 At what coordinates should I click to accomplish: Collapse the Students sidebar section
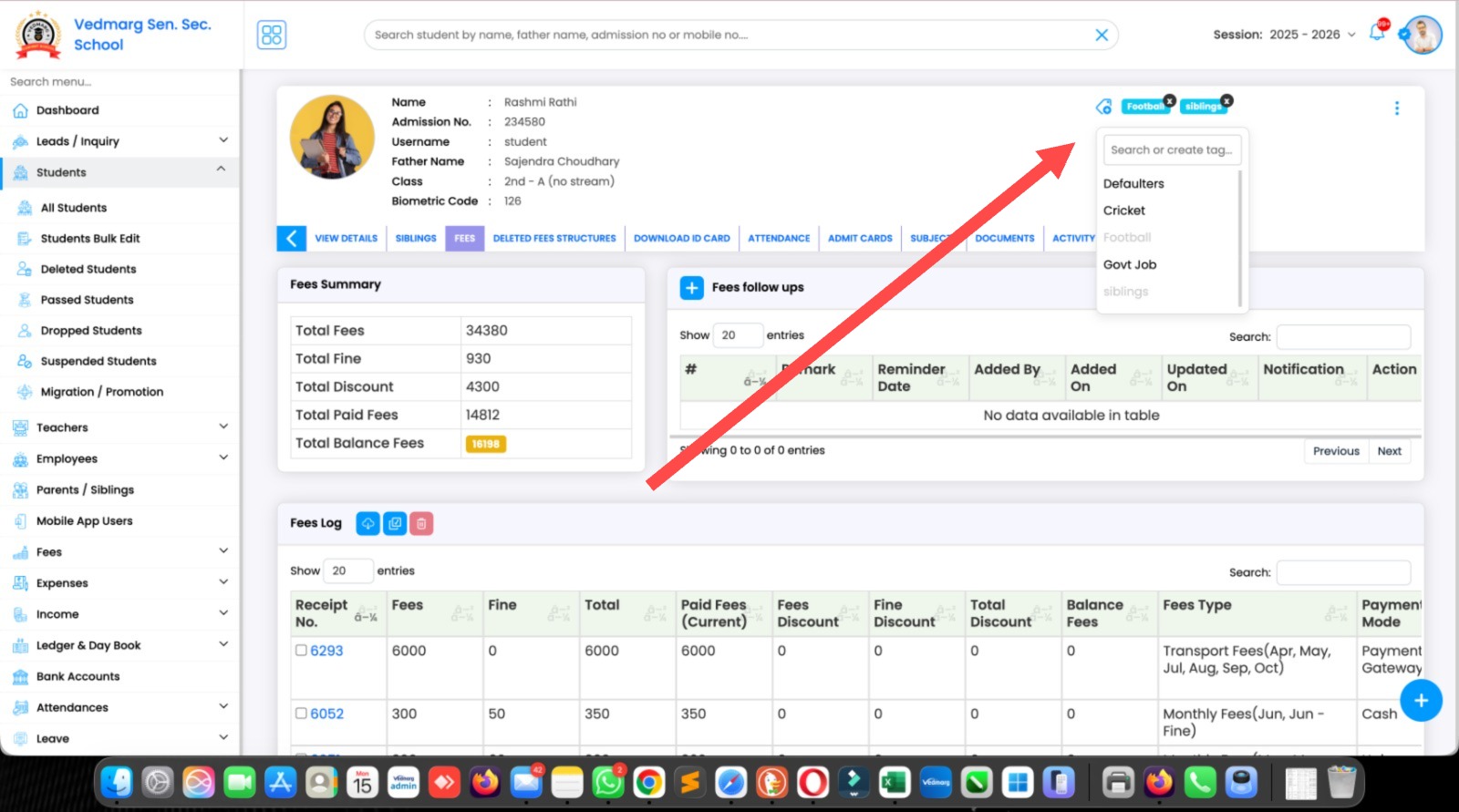click(221, 170)
